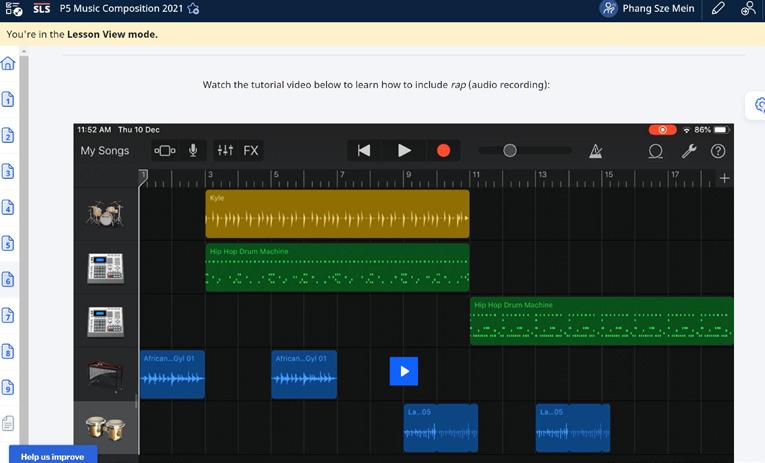Go to lesson page 6 in sidebar
The height and width of the screenshot is (463, 765).
point(8,280)
